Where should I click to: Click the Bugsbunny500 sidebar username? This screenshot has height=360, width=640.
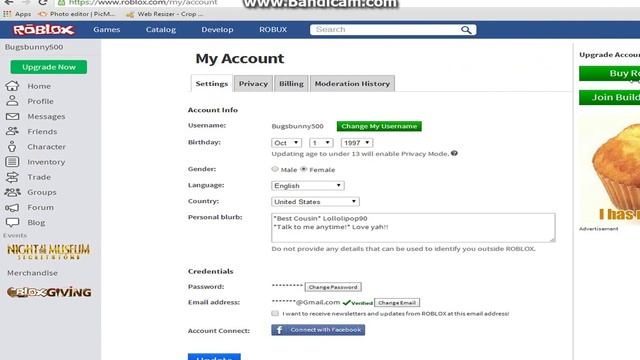34,47
